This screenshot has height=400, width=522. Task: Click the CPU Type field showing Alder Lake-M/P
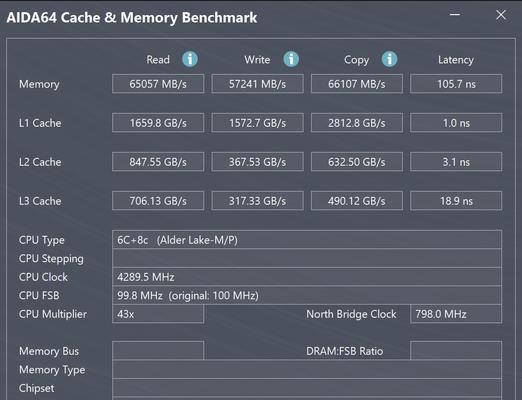pyautogui.click(x=307, y=240)
